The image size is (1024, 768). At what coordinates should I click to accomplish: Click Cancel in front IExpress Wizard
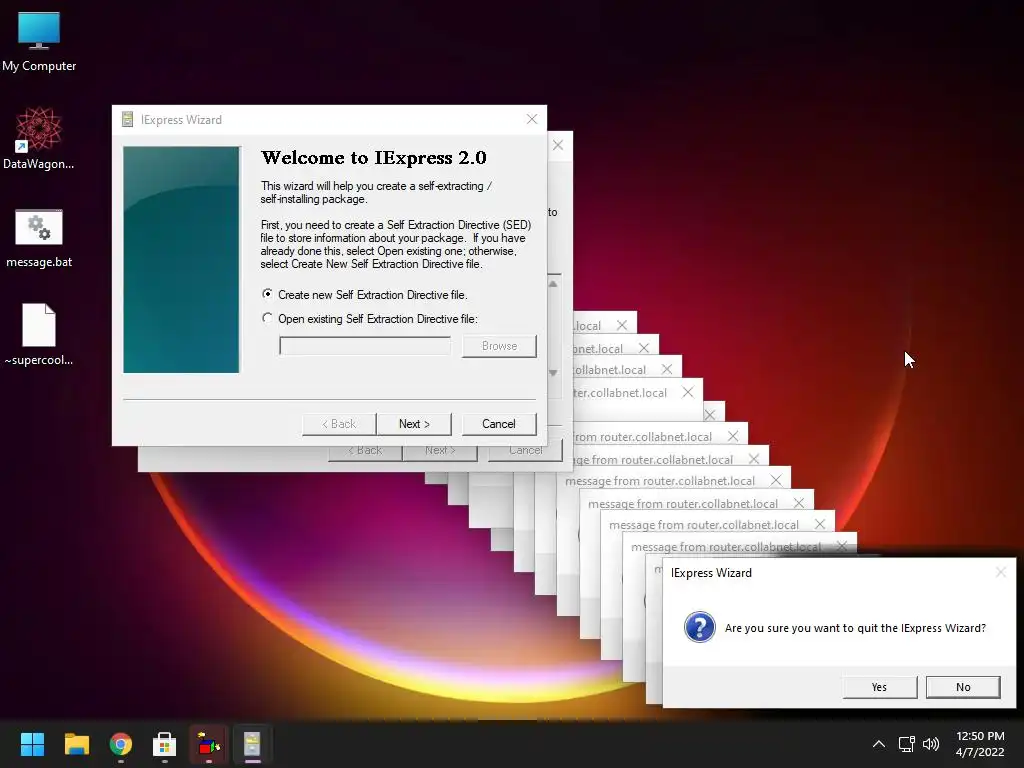[499, 424]
